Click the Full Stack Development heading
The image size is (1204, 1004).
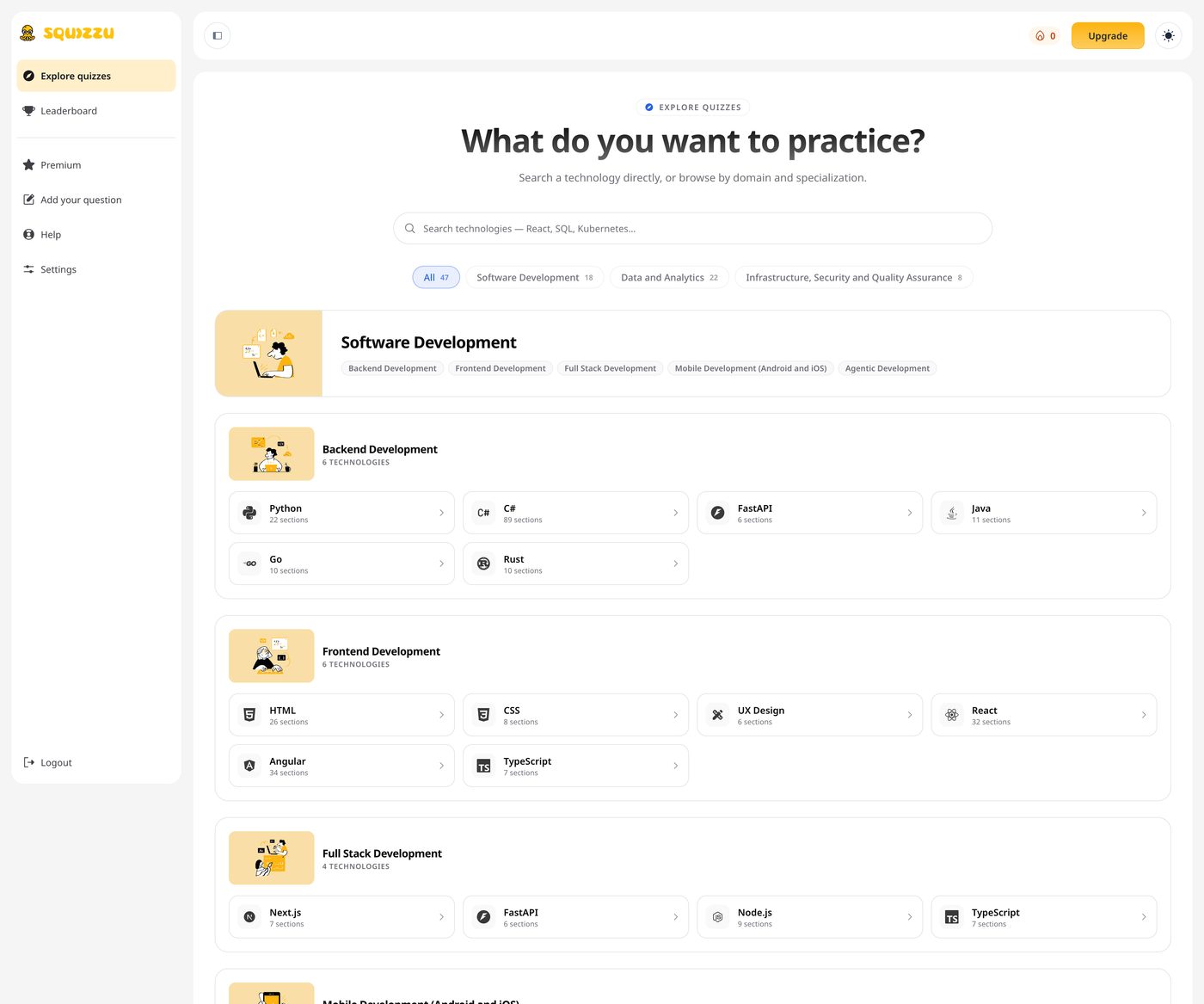coord(382,853)
